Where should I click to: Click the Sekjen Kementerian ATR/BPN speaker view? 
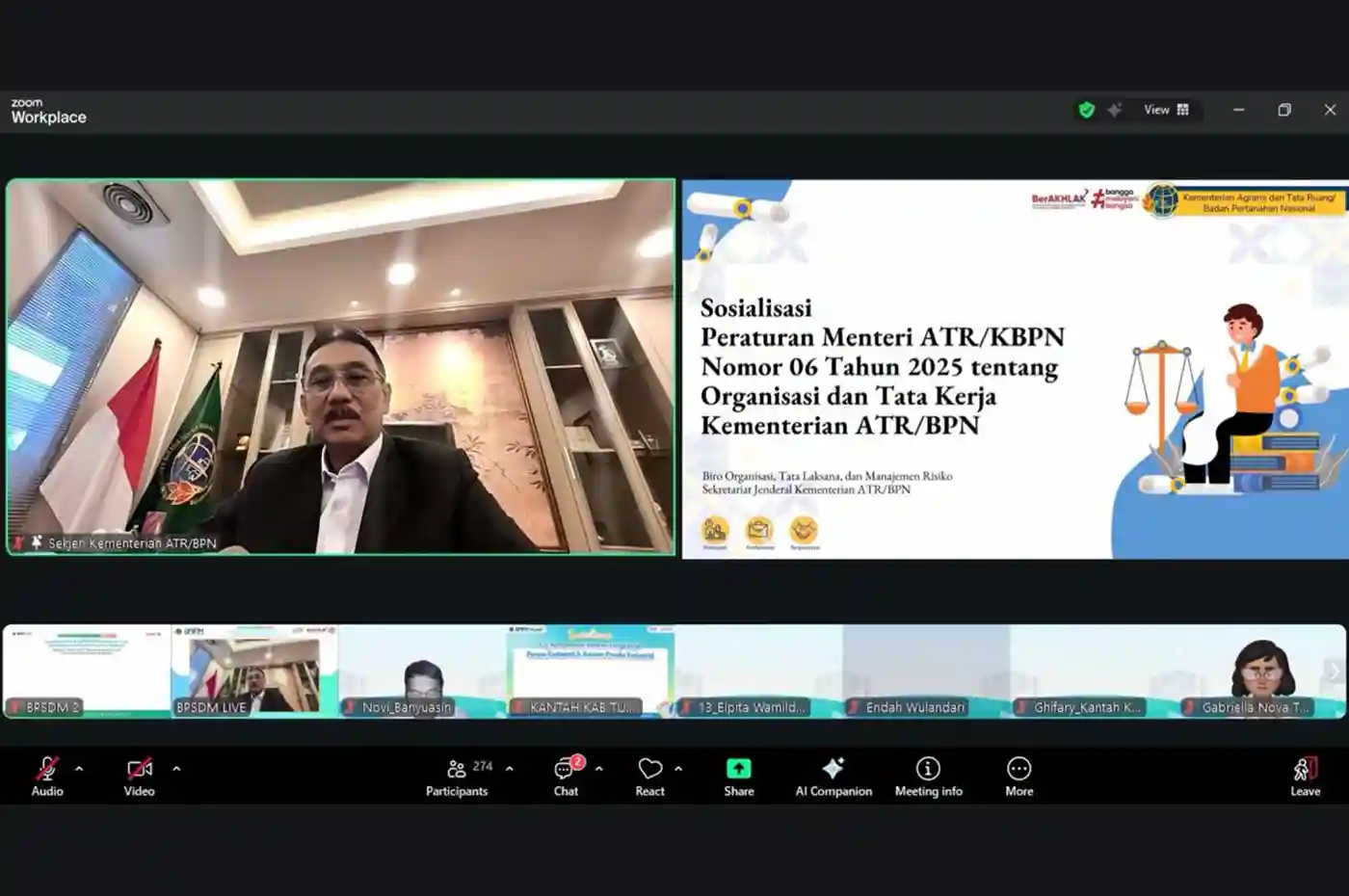pos(342,367)
